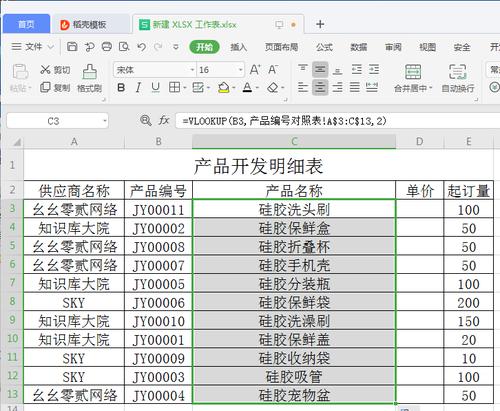Switch to the 稻壳模板 tab
Screen dimensions: 500x411
coord(90,24)
